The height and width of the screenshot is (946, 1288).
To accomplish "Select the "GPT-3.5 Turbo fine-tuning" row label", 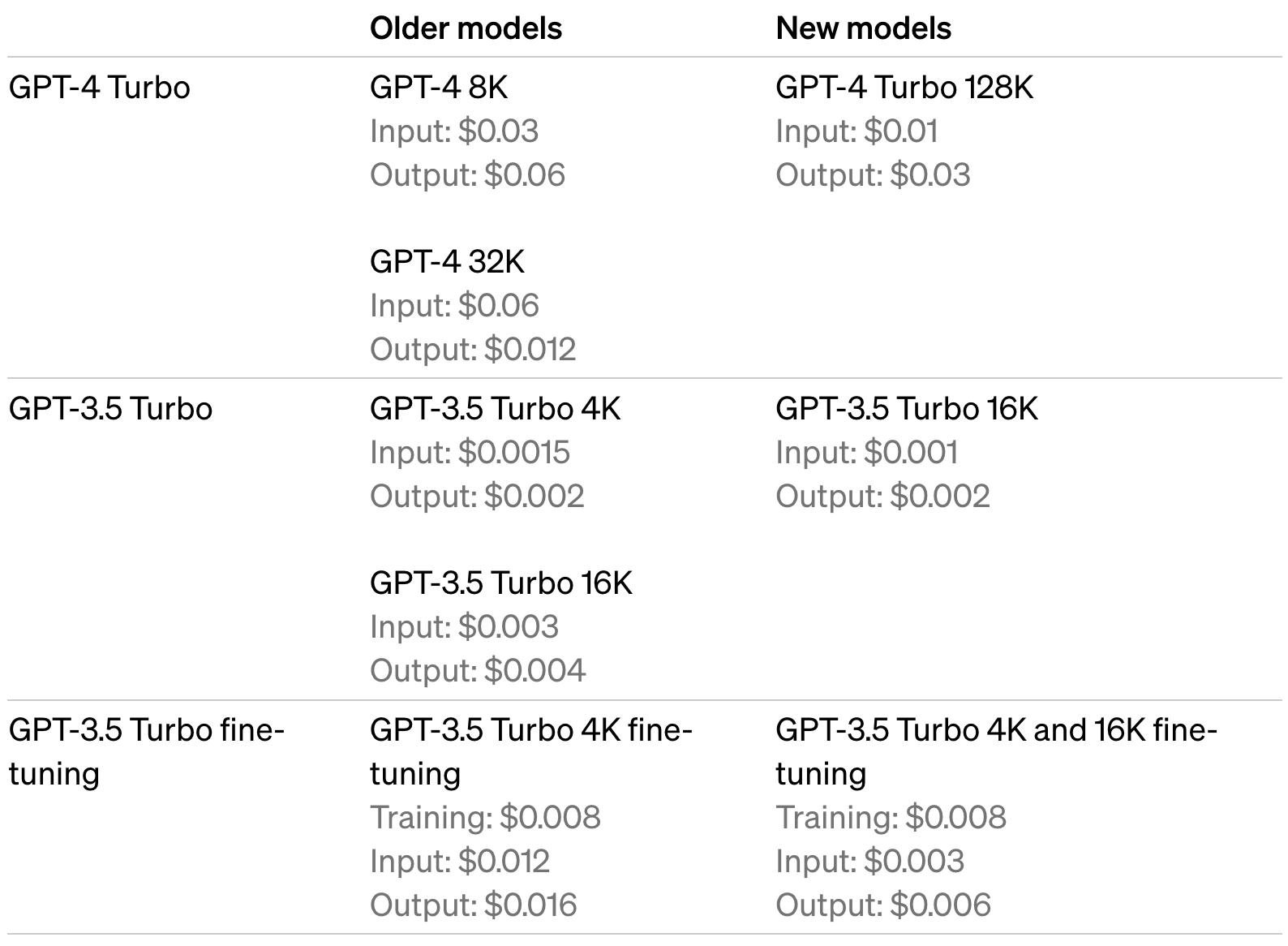I will [x=146, y=751].
